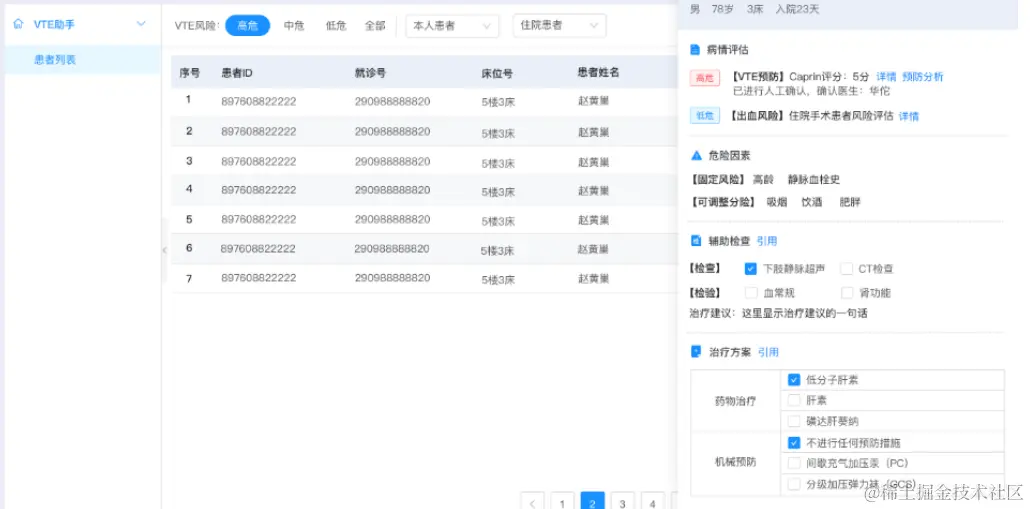Open the 预防分析 link
The width and height of the screenshot is (1030, 509).
pos(923,77)
